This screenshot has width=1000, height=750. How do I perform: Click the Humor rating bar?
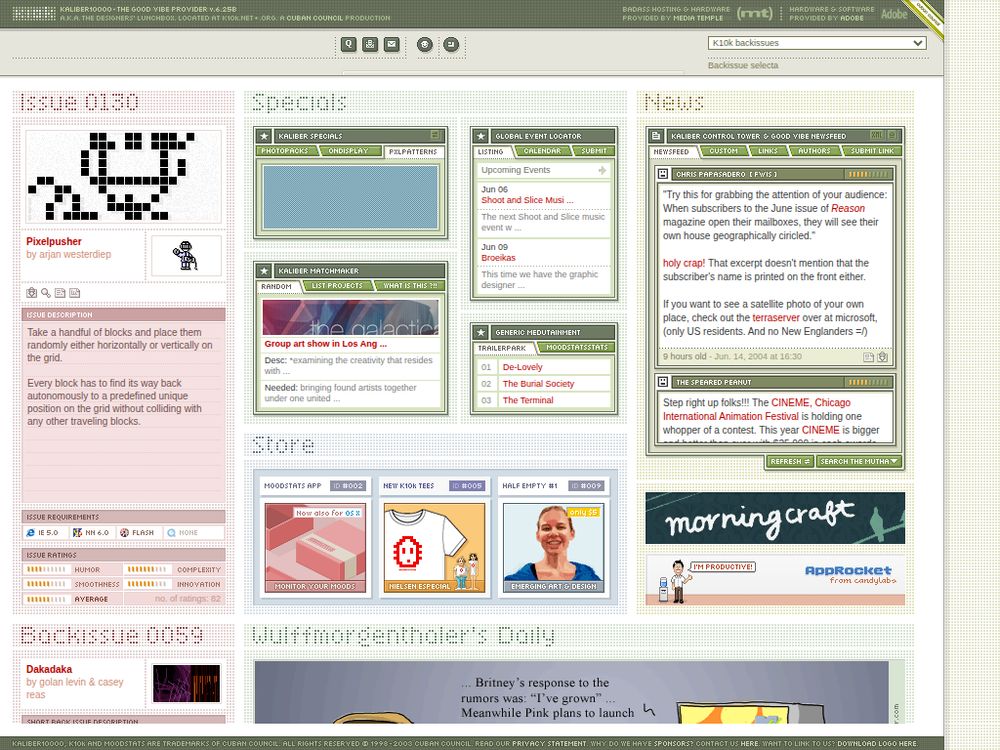(45, 570)
